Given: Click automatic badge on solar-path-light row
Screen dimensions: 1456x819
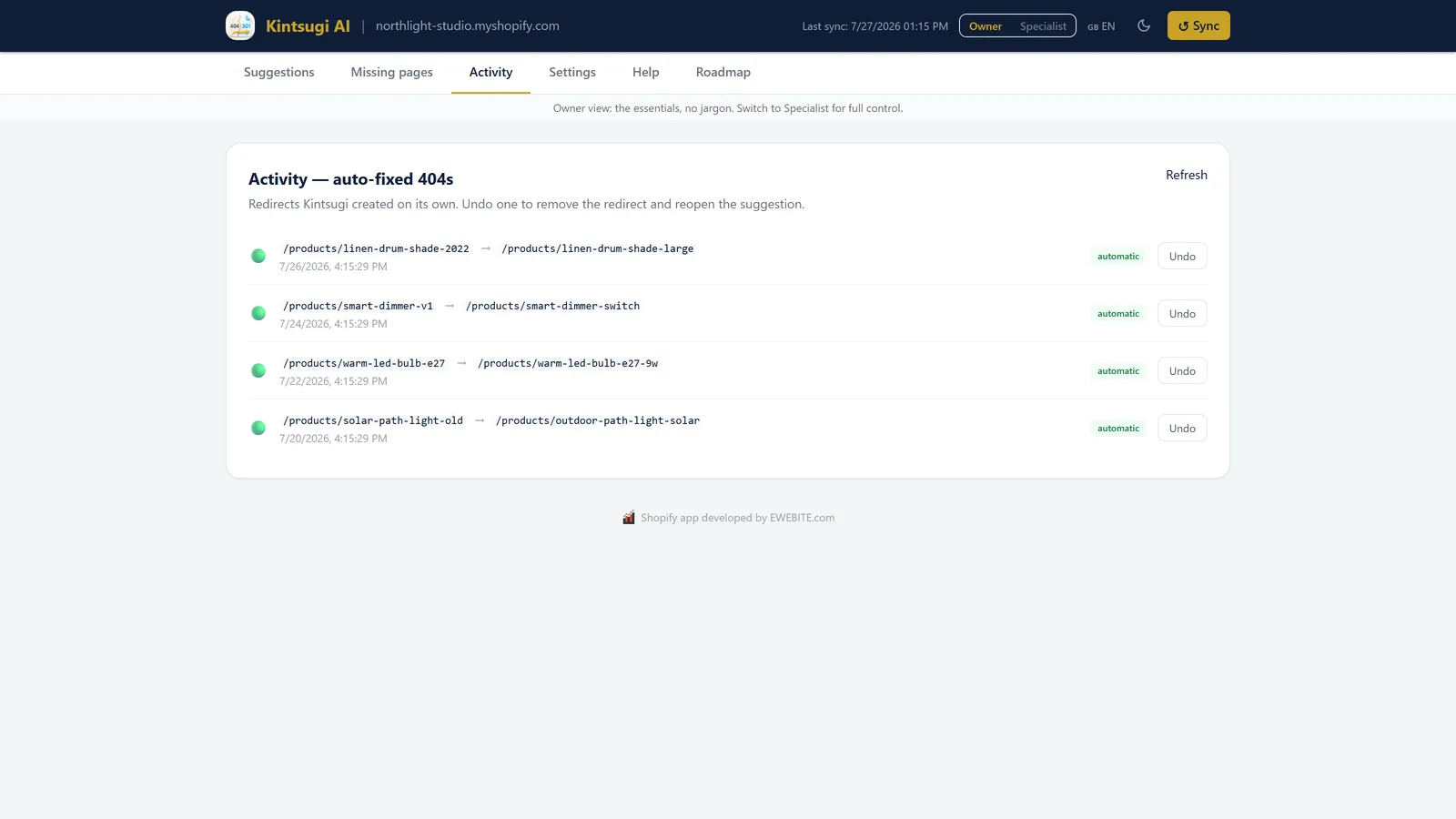Looking at the screenshot, I should point(1118,429).
